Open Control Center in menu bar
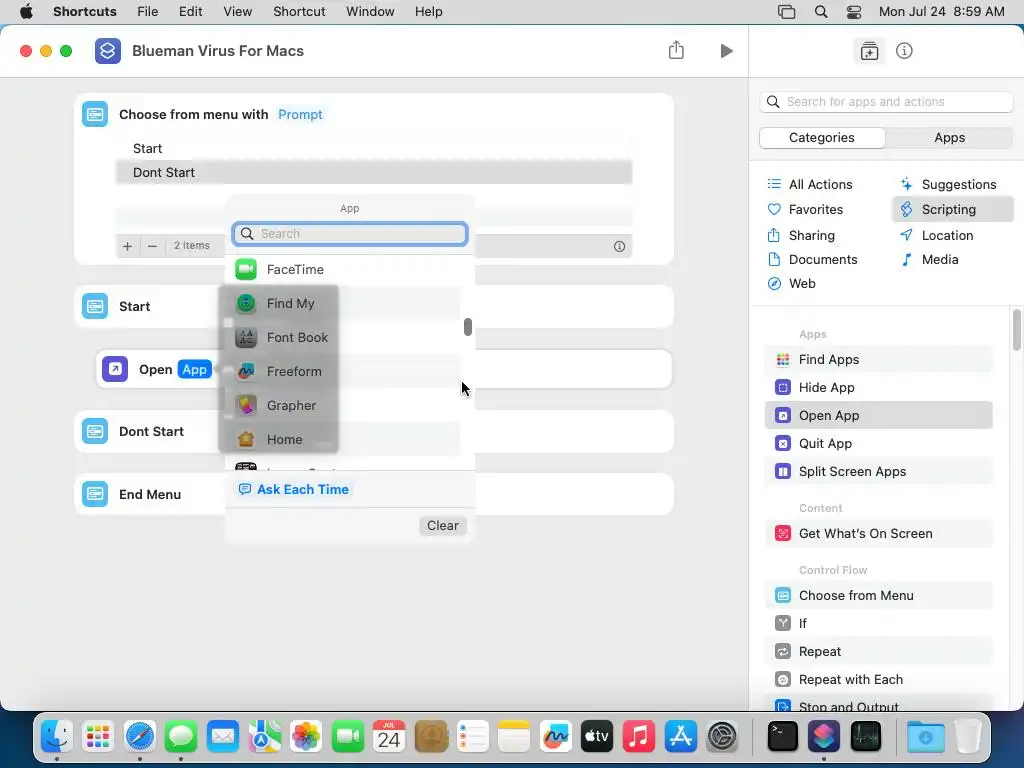The image size is (1024, 768). pyautogui.click(x=854, y=12)
